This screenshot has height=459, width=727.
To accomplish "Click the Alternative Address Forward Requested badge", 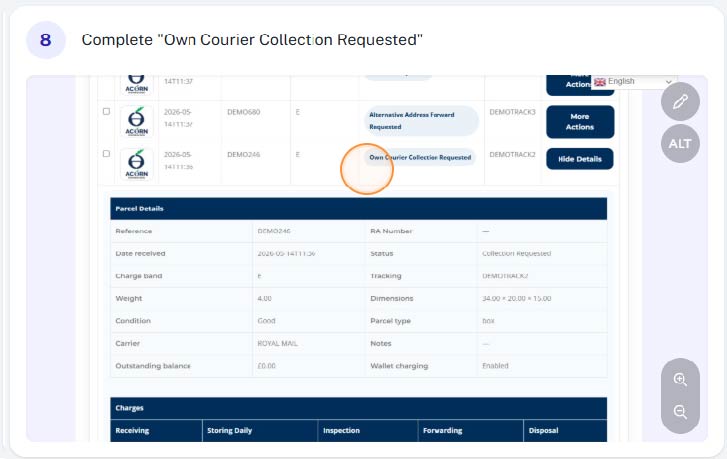I will click(x=421, y=121).
